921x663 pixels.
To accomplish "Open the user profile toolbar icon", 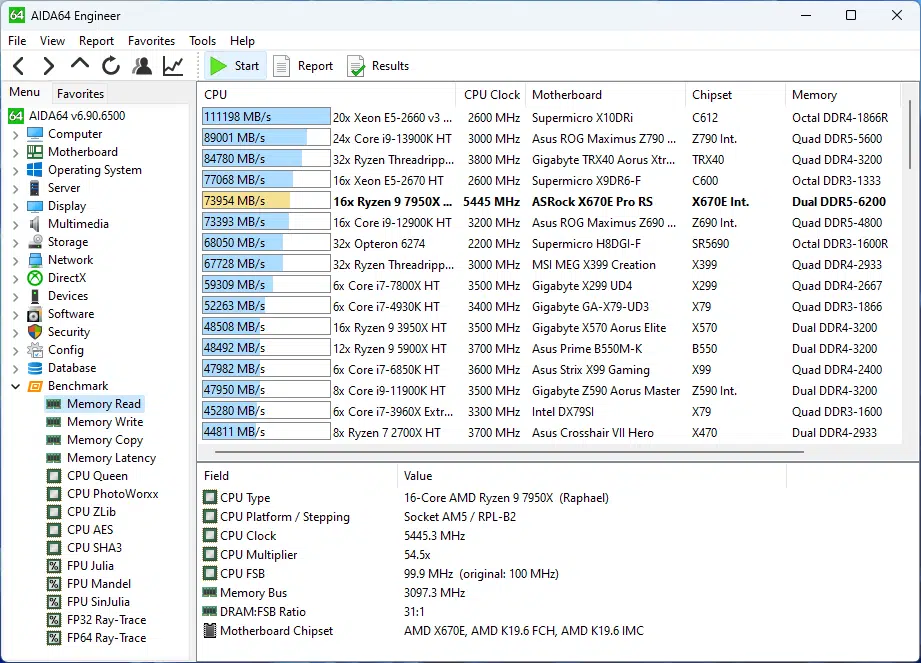I will pyautogui.click(x=142, y=66).
